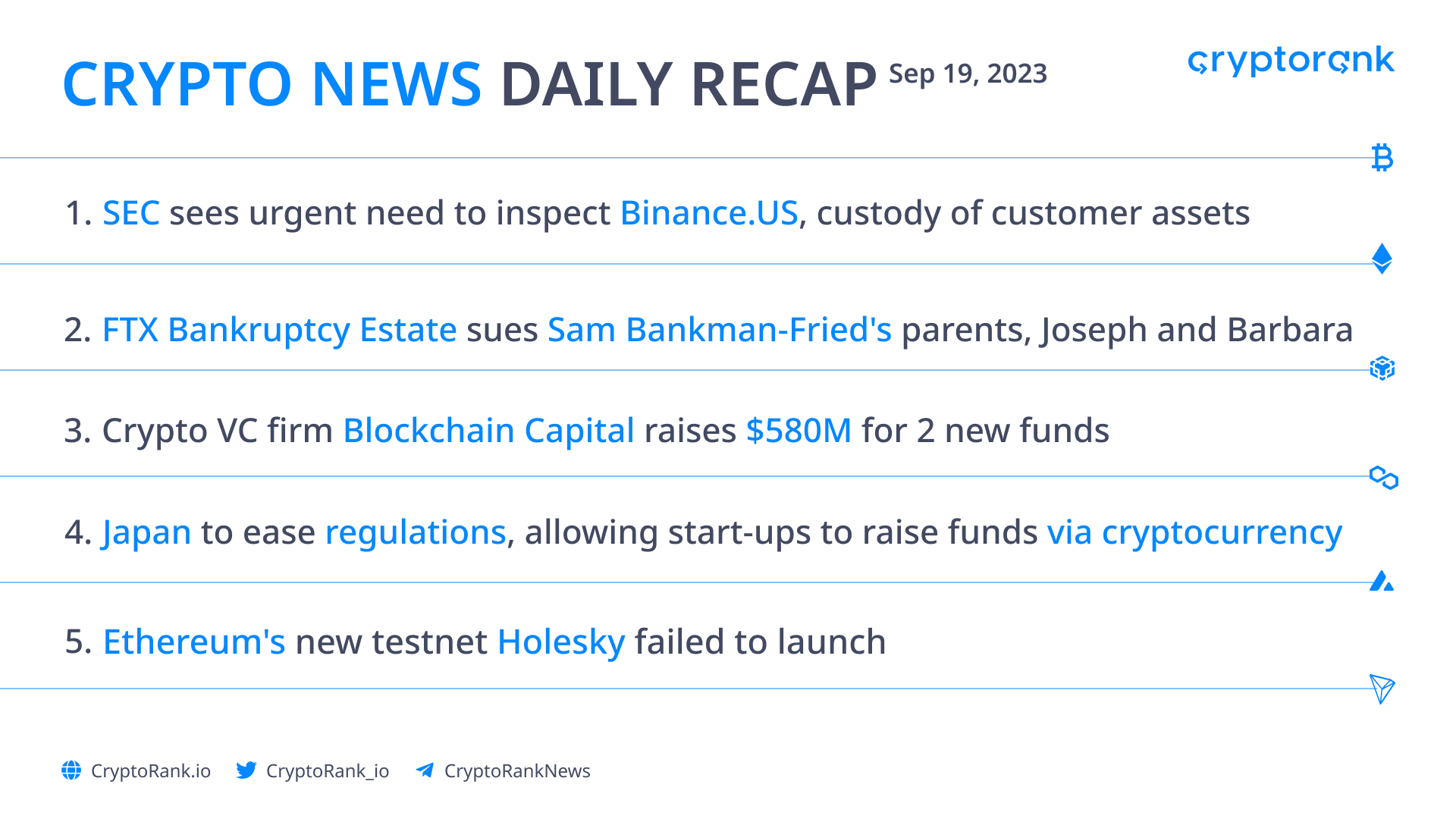The image size is (1456, 819).
Task: Click the Sep 19, 2023 date
Action: (968, 74)
